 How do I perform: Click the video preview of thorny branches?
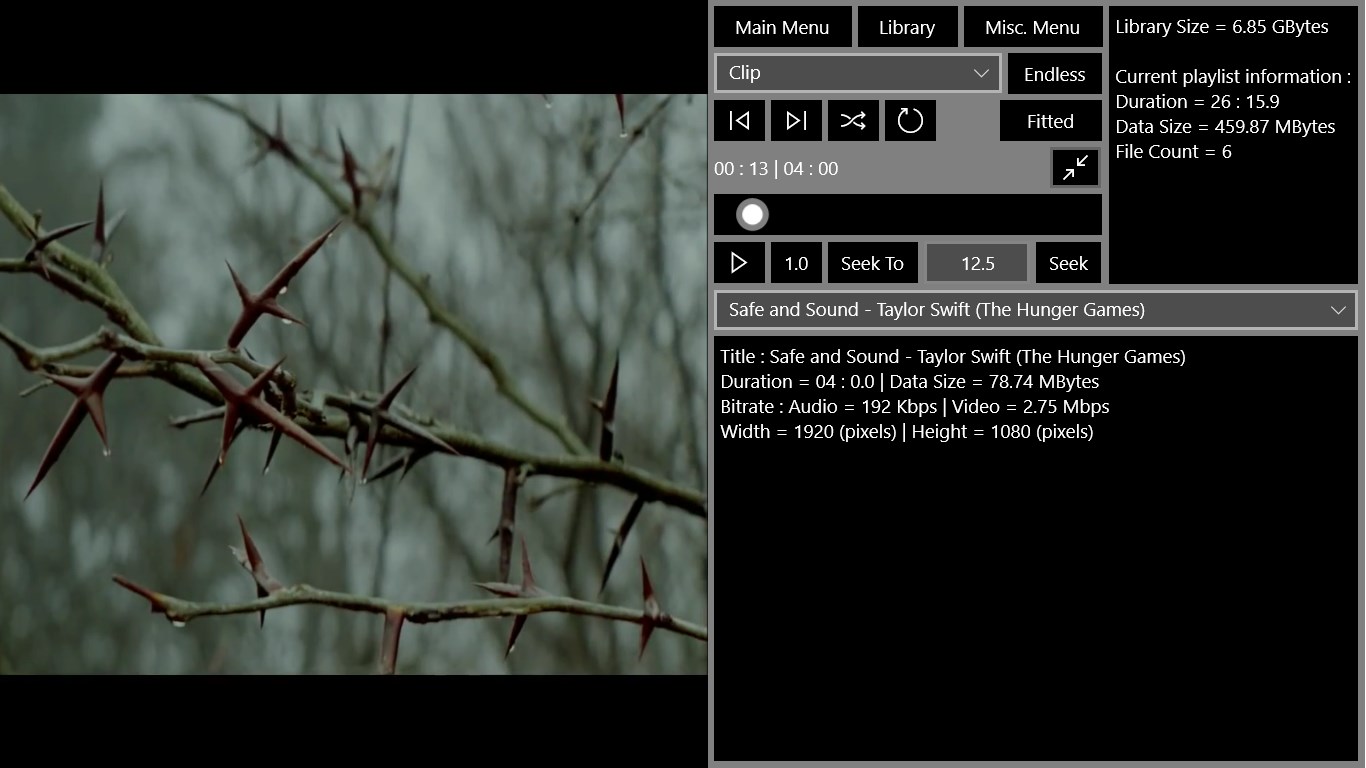(x=353, y=384)
